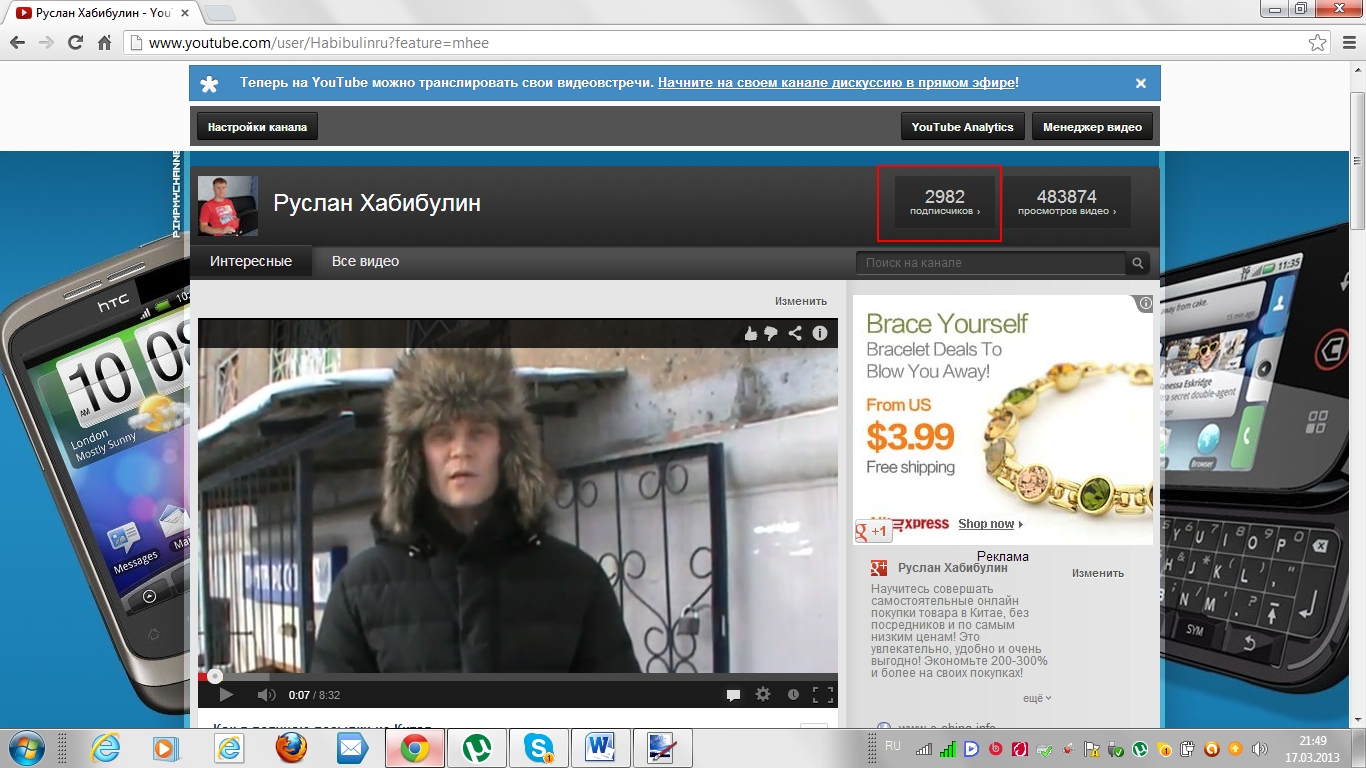This screenshot has width=1366, height=768.
Task: Open Word from taskbar
Action: point(600,748)
